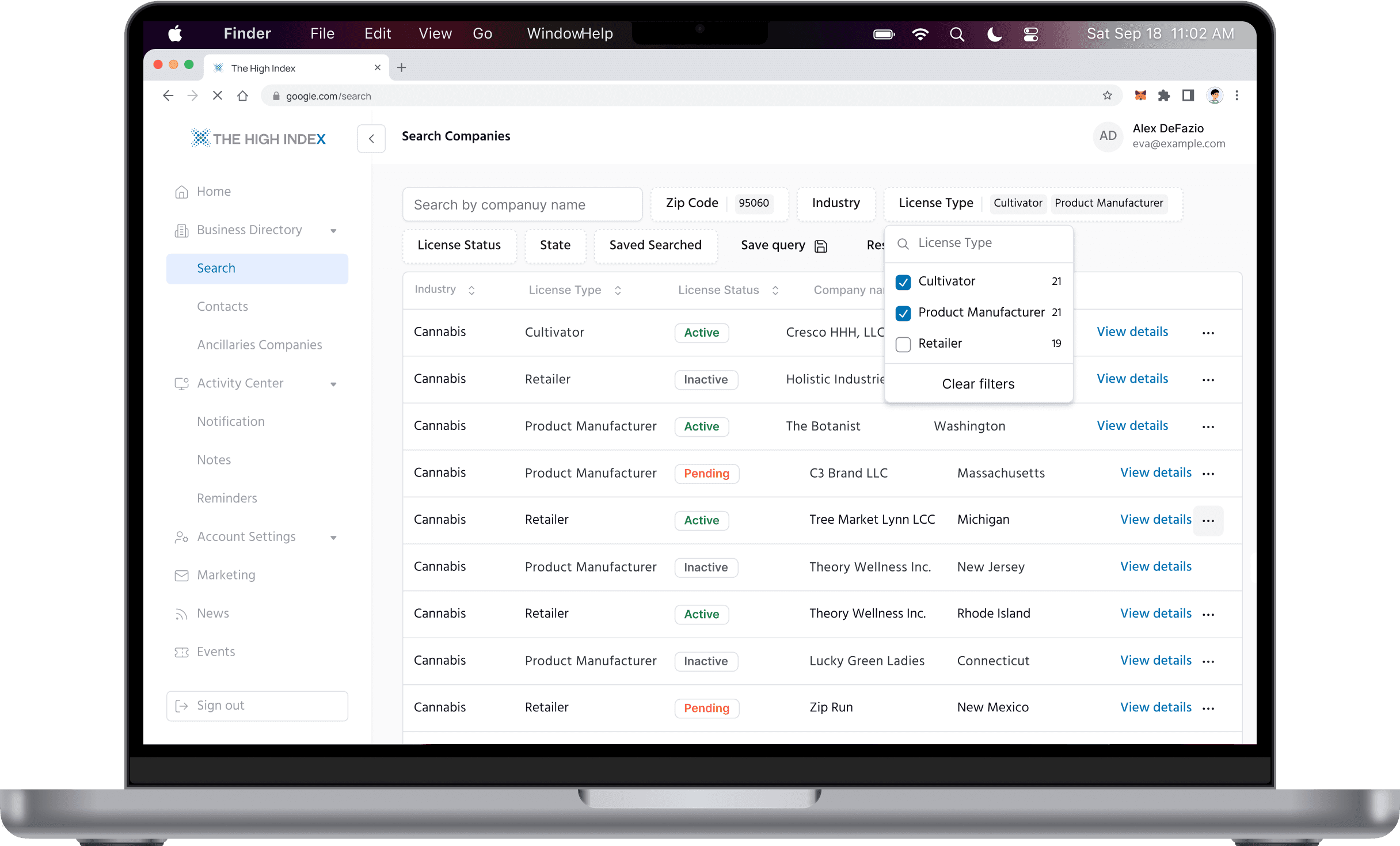Open the Contacts sidebar item
This screenshot has width=1400, height=846.
[x=222, y=307]
